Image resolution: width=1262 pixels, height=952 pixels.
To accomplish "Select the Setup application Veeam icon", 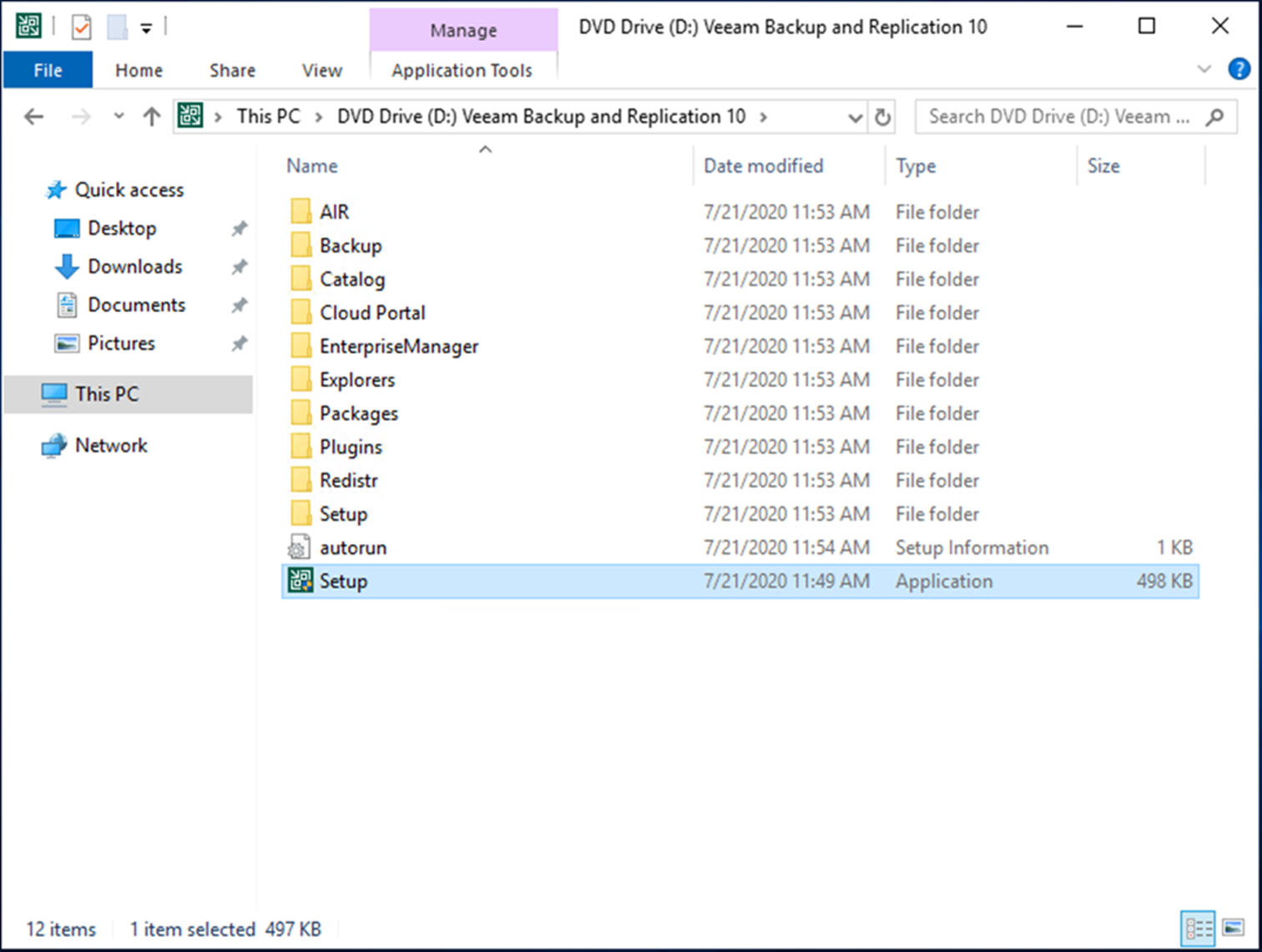I will [x=300, y=581].
